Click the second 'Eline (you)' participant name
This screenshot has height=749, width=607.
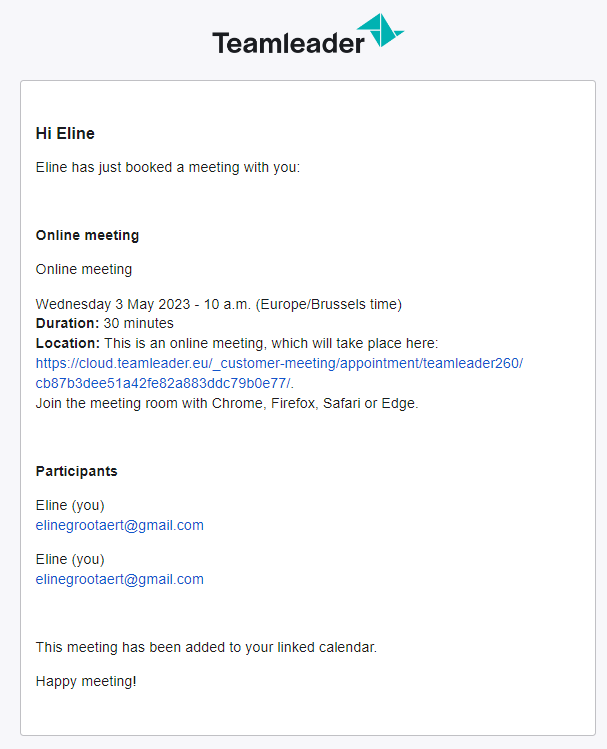70,559
